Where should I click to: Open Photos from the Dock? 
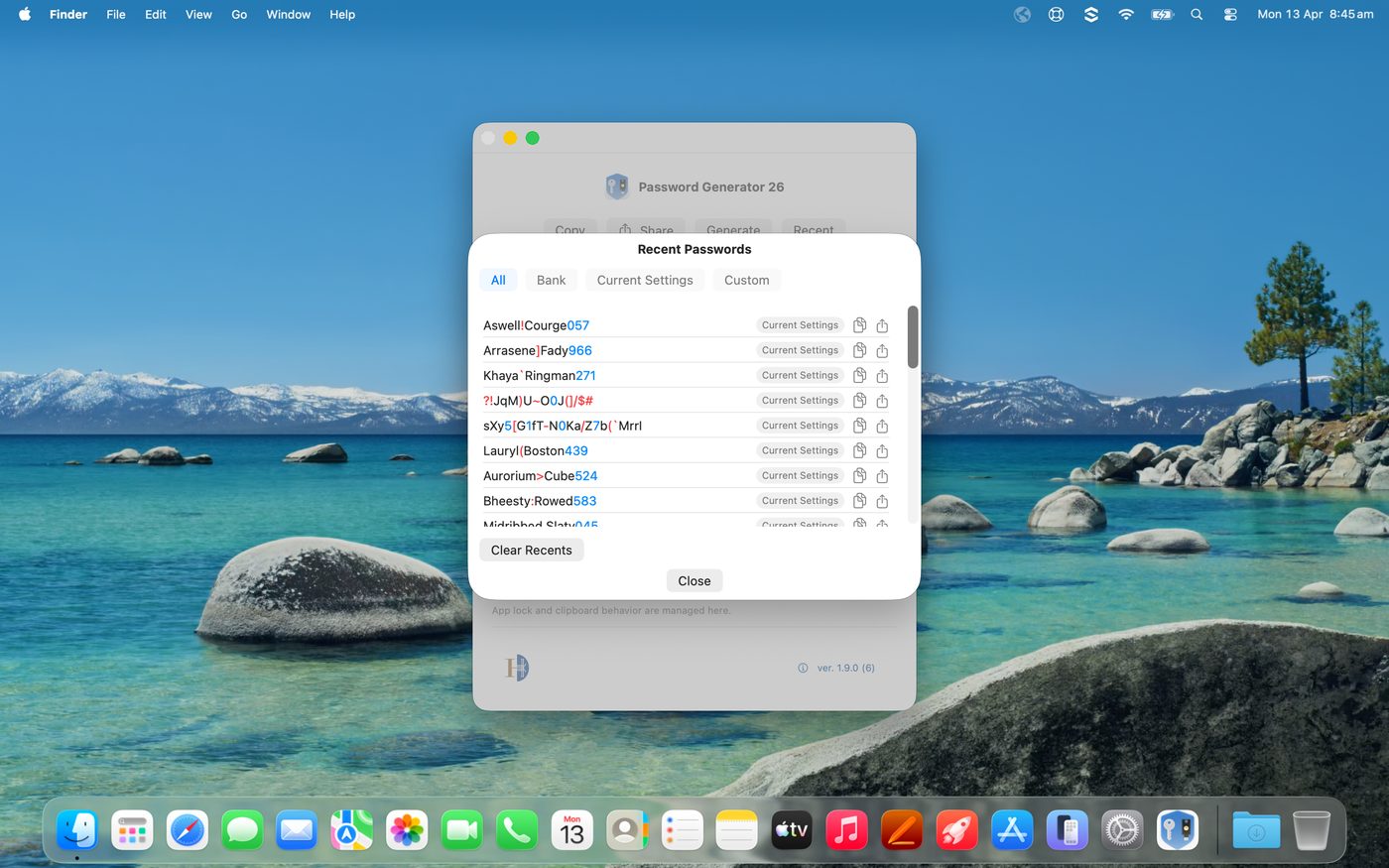pos(407,829)
